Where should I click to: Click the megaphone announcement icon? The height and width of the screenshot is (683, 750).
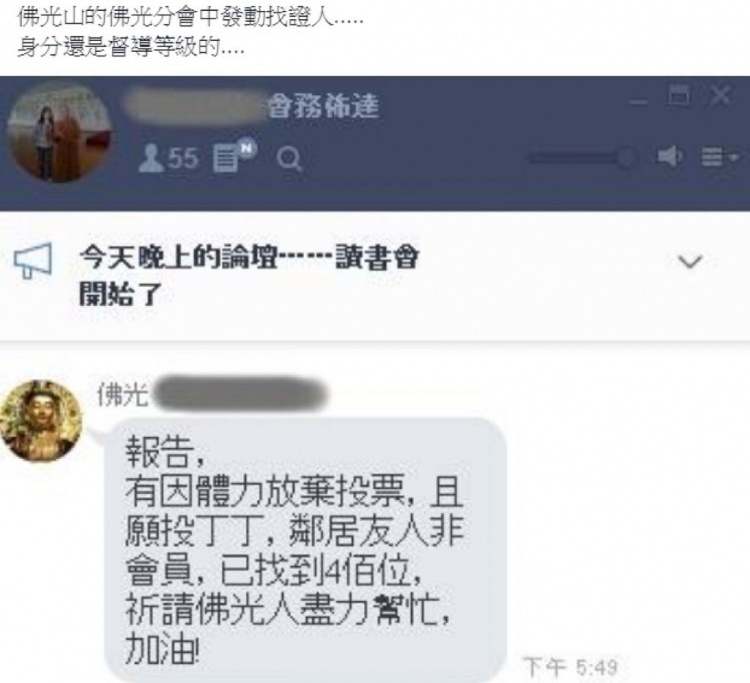33,261
